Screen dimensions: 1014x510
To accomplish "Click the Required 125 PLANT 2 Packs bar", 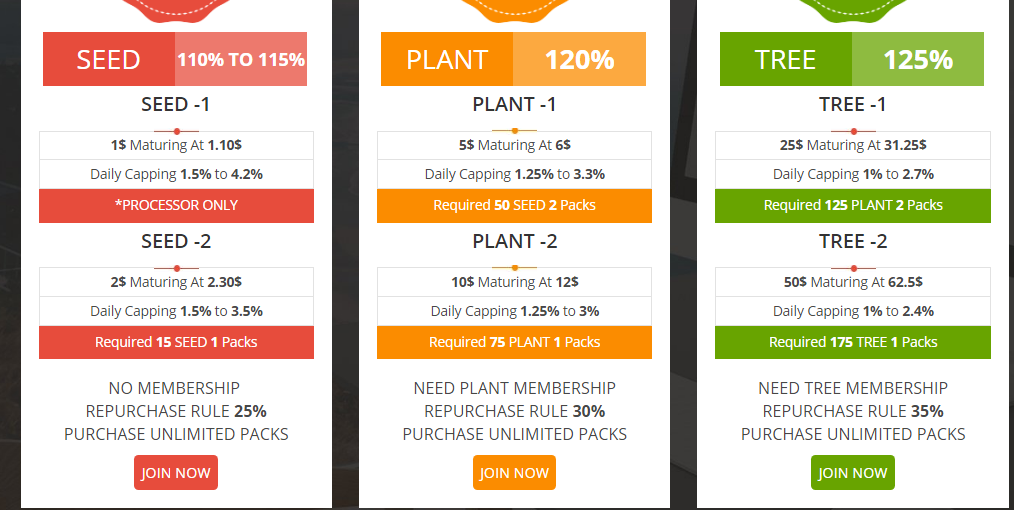I will 853,206.
